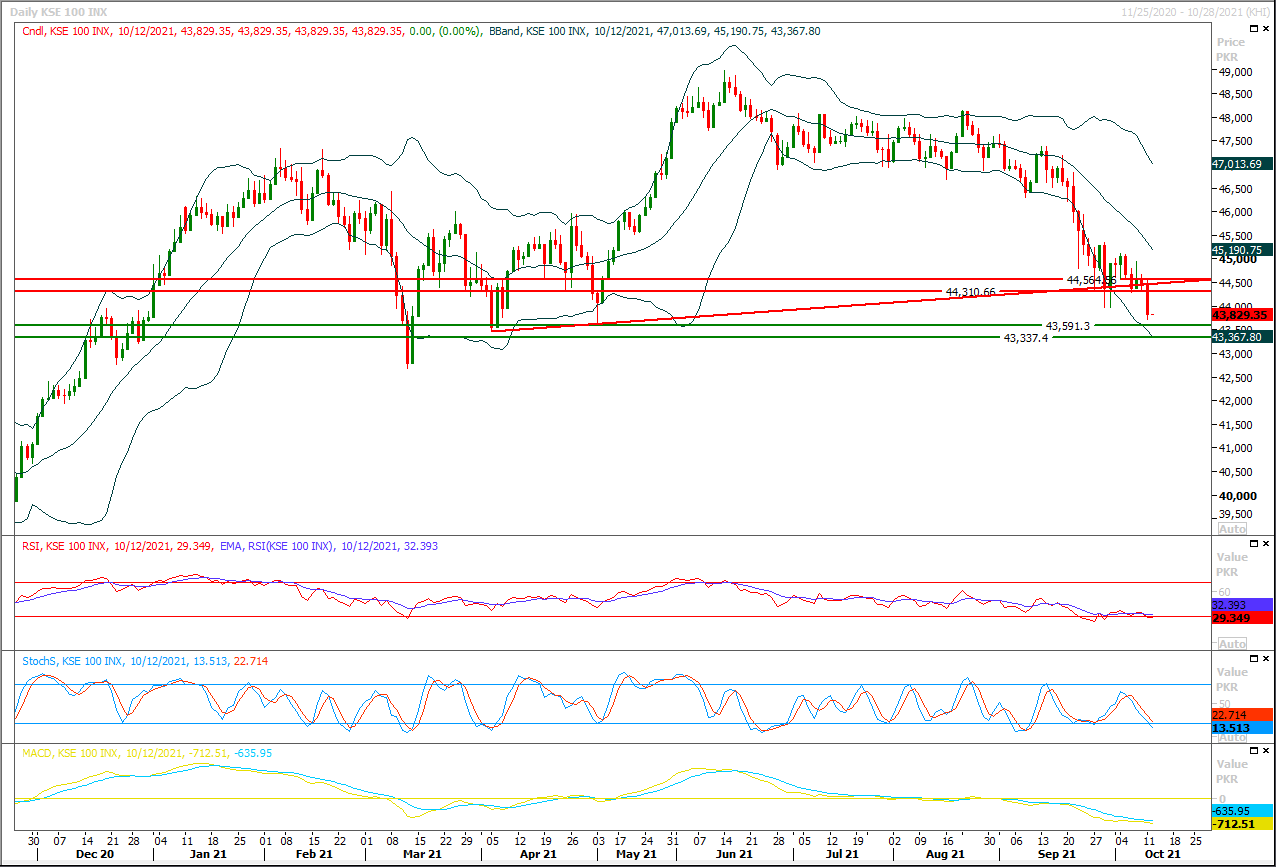This screenshot has width=1276, height=867.
Task: Maximize the MACD indicator panel
Action: pos(1255,752)
